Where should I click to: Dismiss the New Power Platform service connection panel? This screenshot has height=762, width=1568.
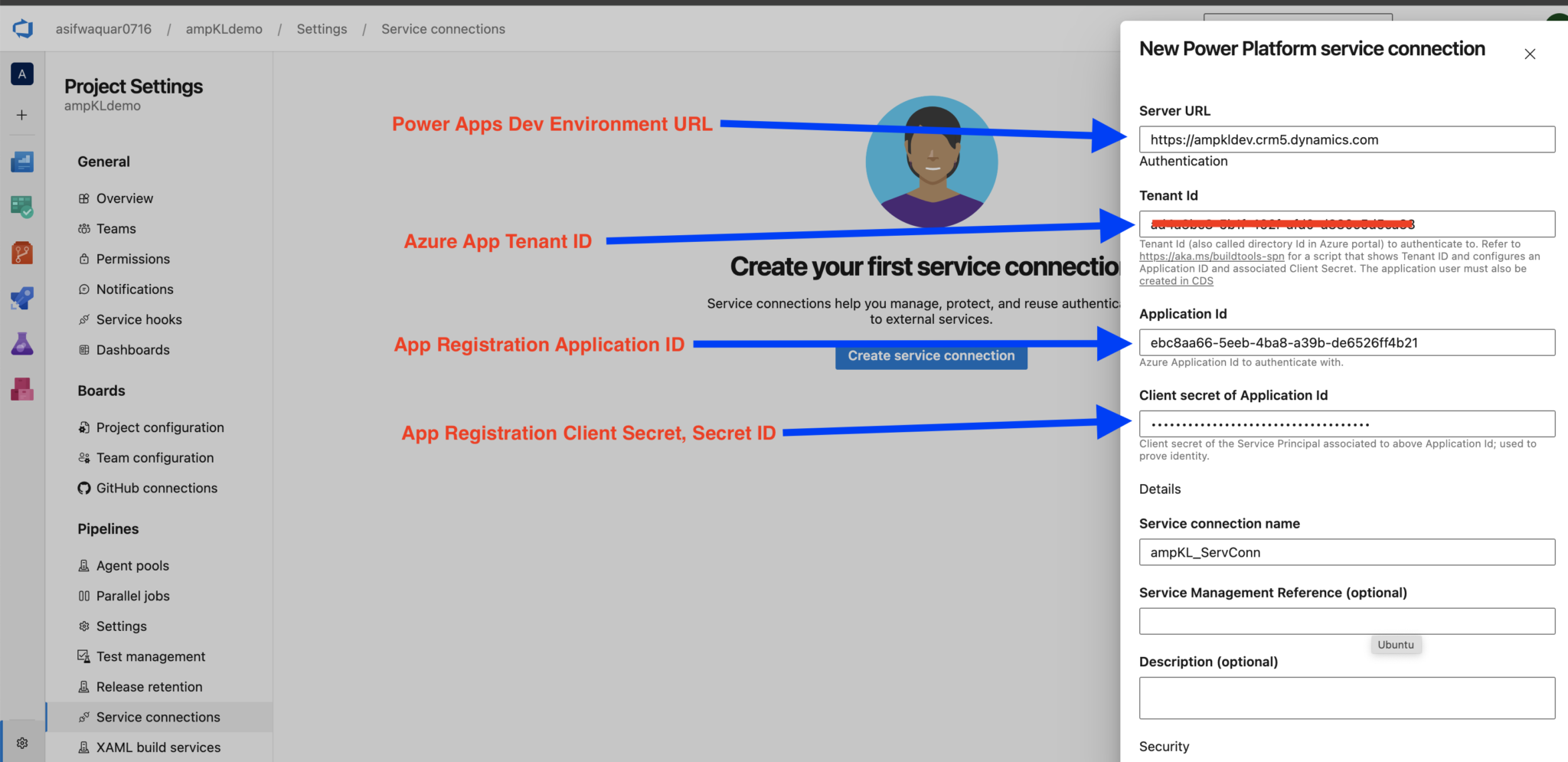point(1530,54)
